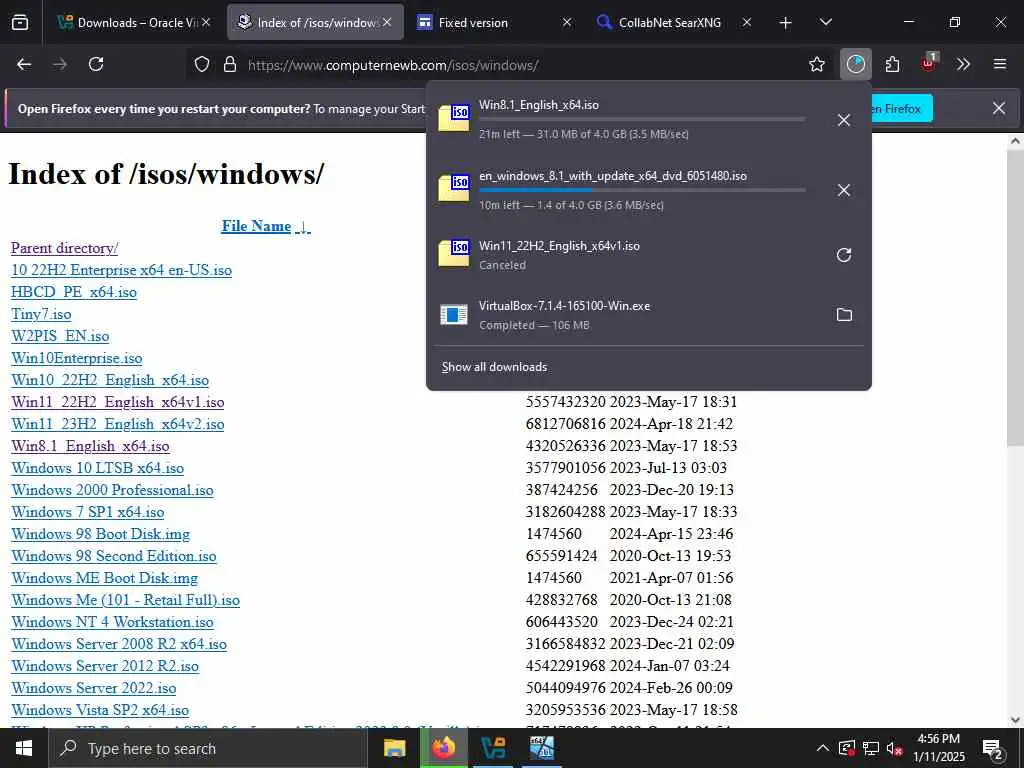
Task: Close the Fixed version tab
Action: [567, 22]
